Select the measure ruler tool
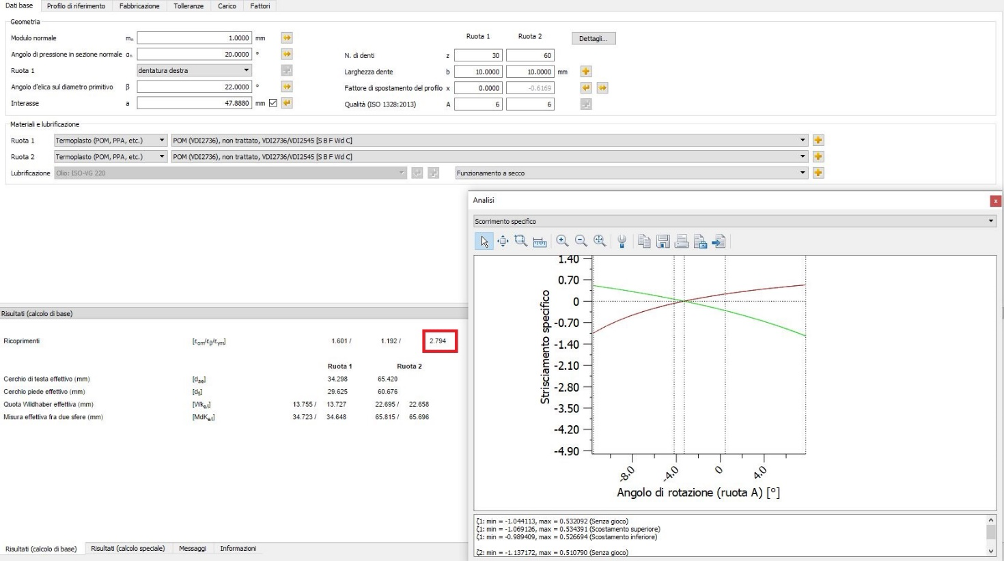The image size is (1004, 562). click(539, 241)
